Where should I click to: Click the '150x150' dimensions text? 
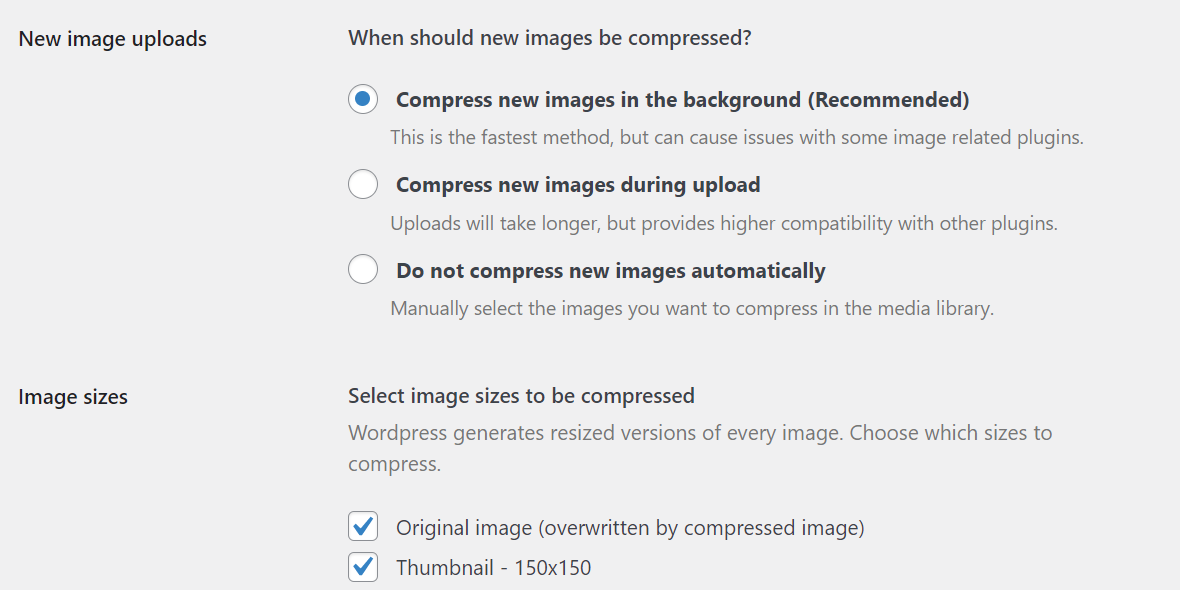coord(552,568)
